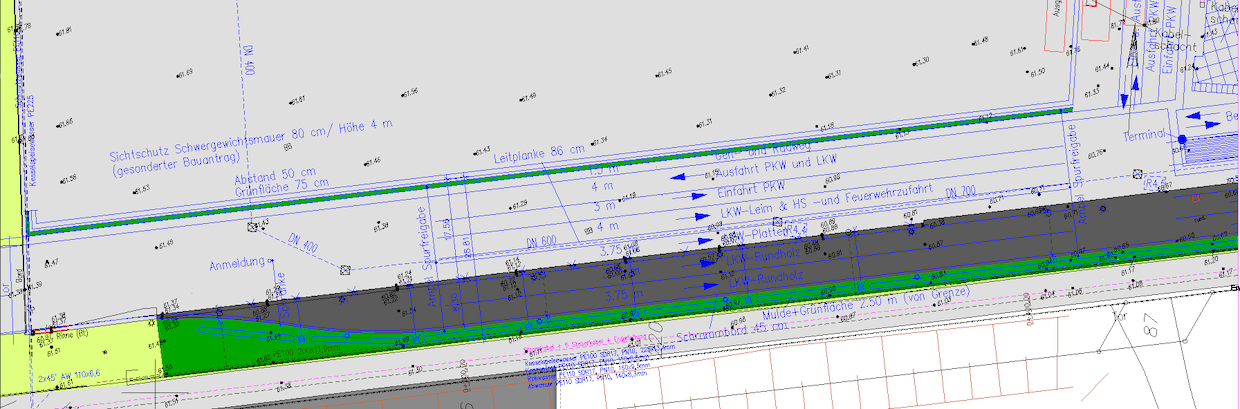Click the manhole symbol beside elevation 61.43
Viewport: 1240px width, 409px height.
tap(252, 226)
